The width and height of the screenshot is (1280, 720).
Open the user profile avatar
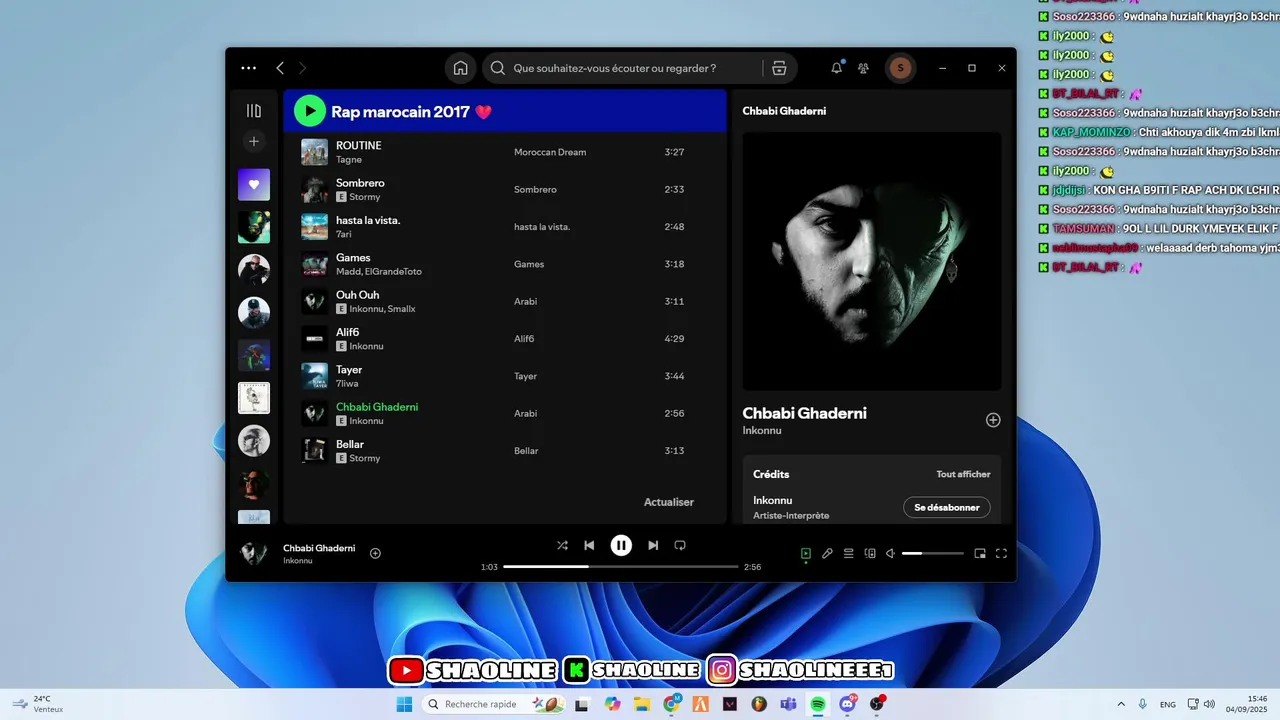coord(900,68)
